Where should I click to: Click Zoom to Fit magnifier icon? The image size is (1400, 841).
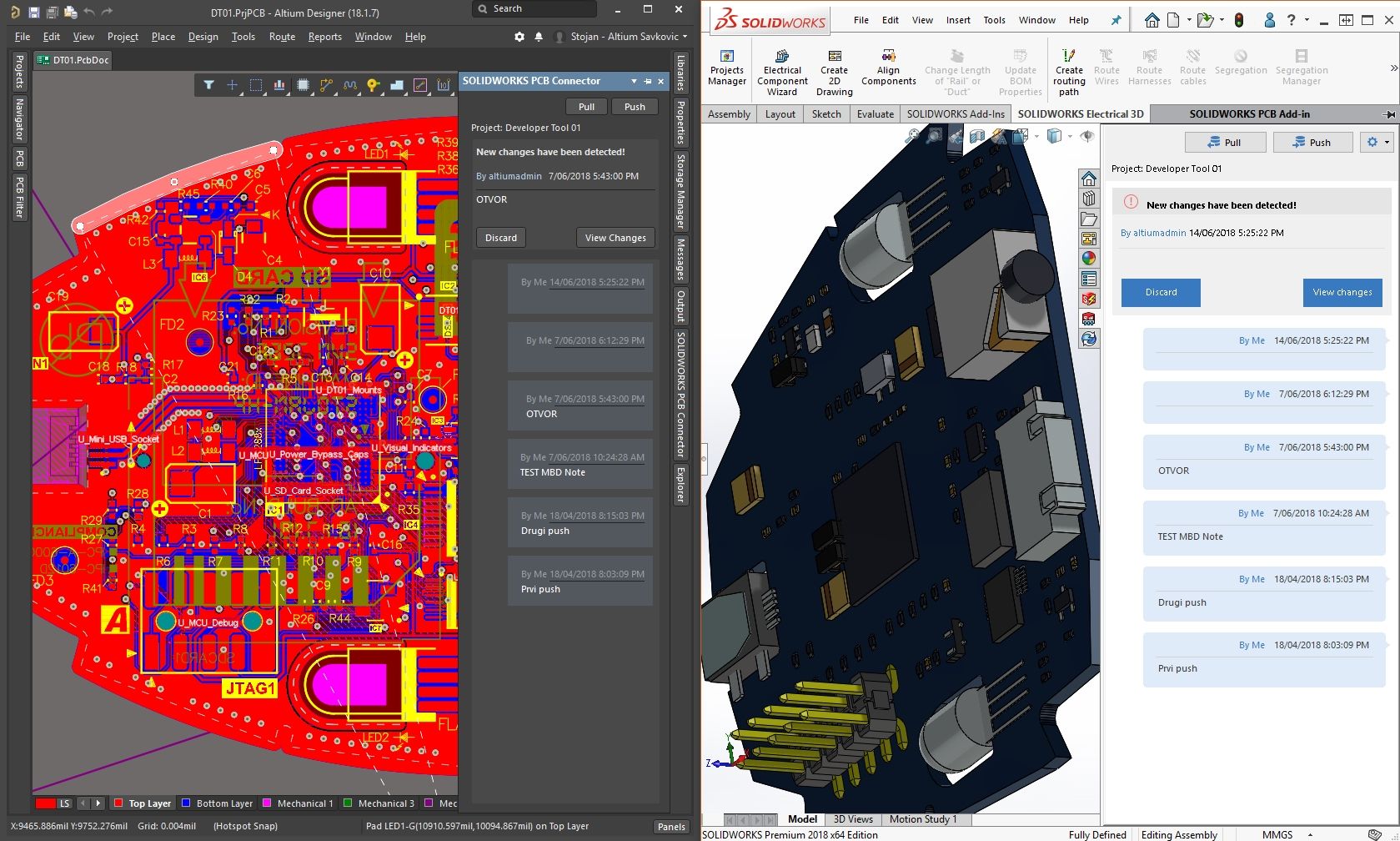point(914,135)
